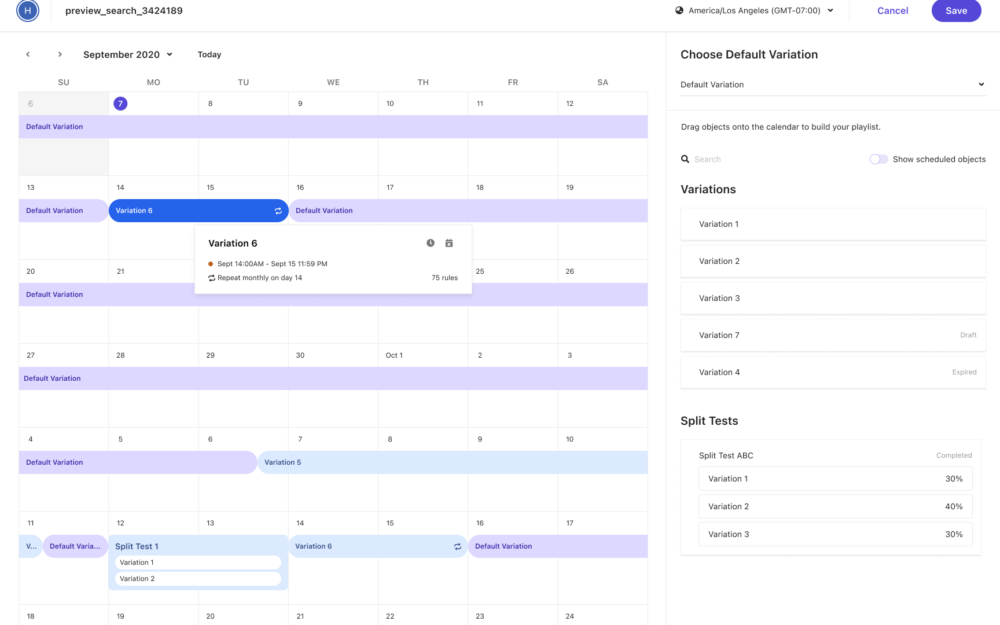This screenshot has width=1000, height=625.
Task: Click the calendar icon in Variation 6 popup
Action: tap(449, 243)
